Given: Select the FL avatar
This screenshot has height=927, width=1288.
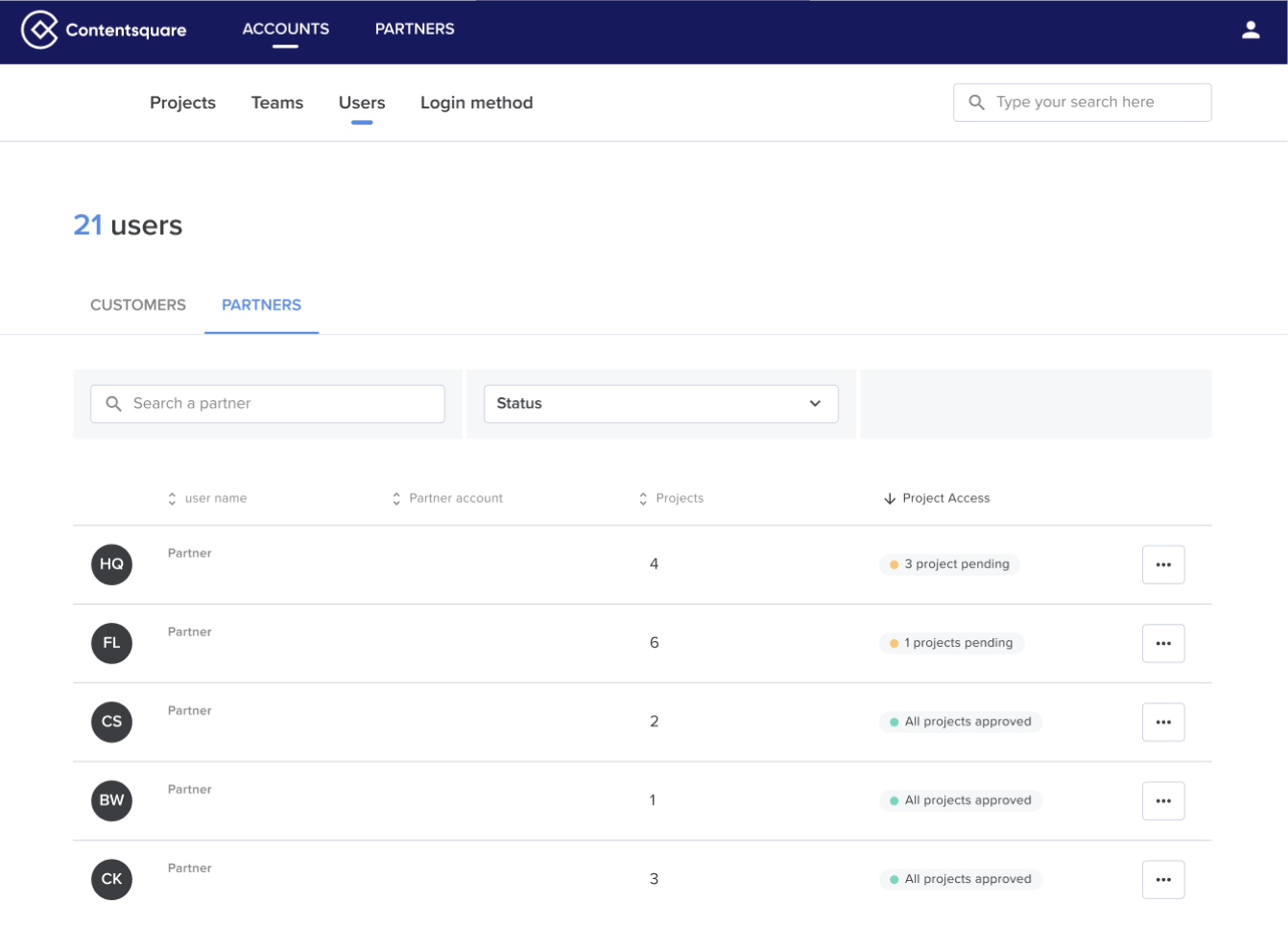Looking at the screenshot, I should (111, 643).
